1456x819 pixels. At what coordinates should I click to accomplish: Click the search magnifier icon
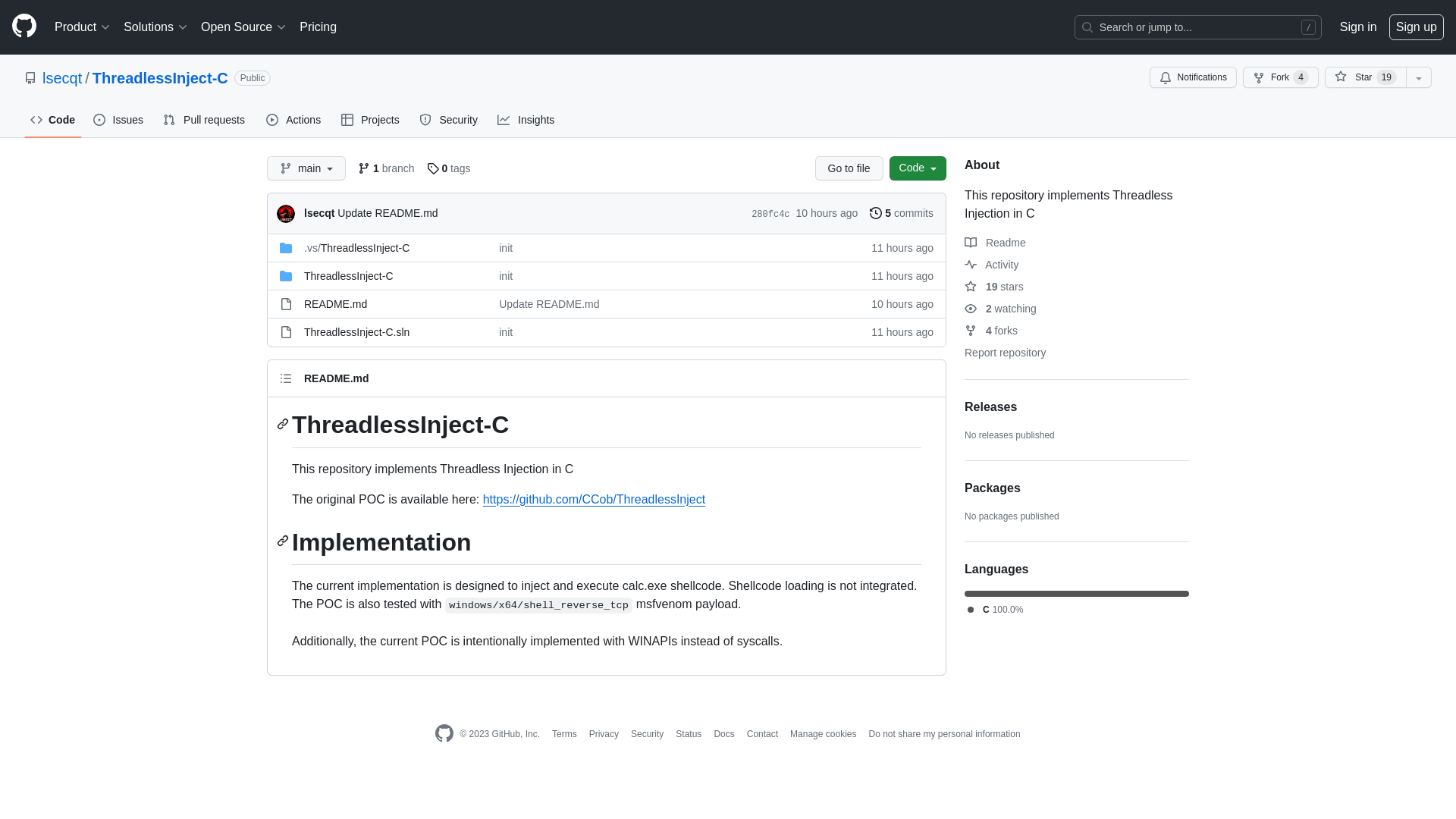pos(1087,27)
